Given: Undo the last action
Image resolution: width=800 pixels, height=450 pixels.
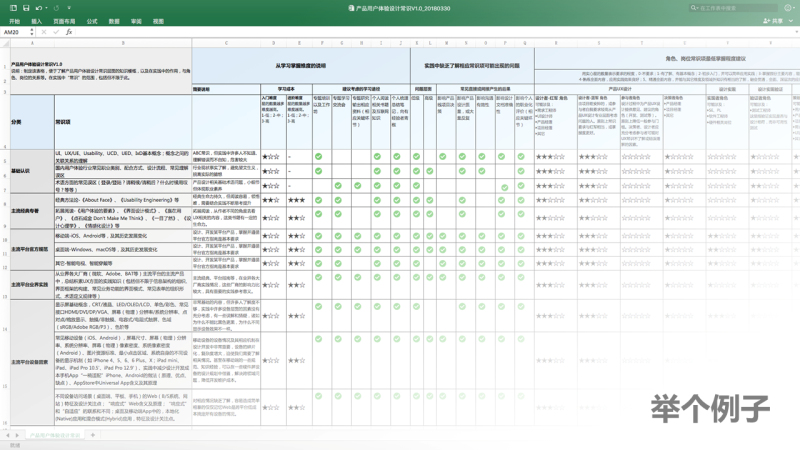Looking at the screenshot, I should tap(38, 8).
